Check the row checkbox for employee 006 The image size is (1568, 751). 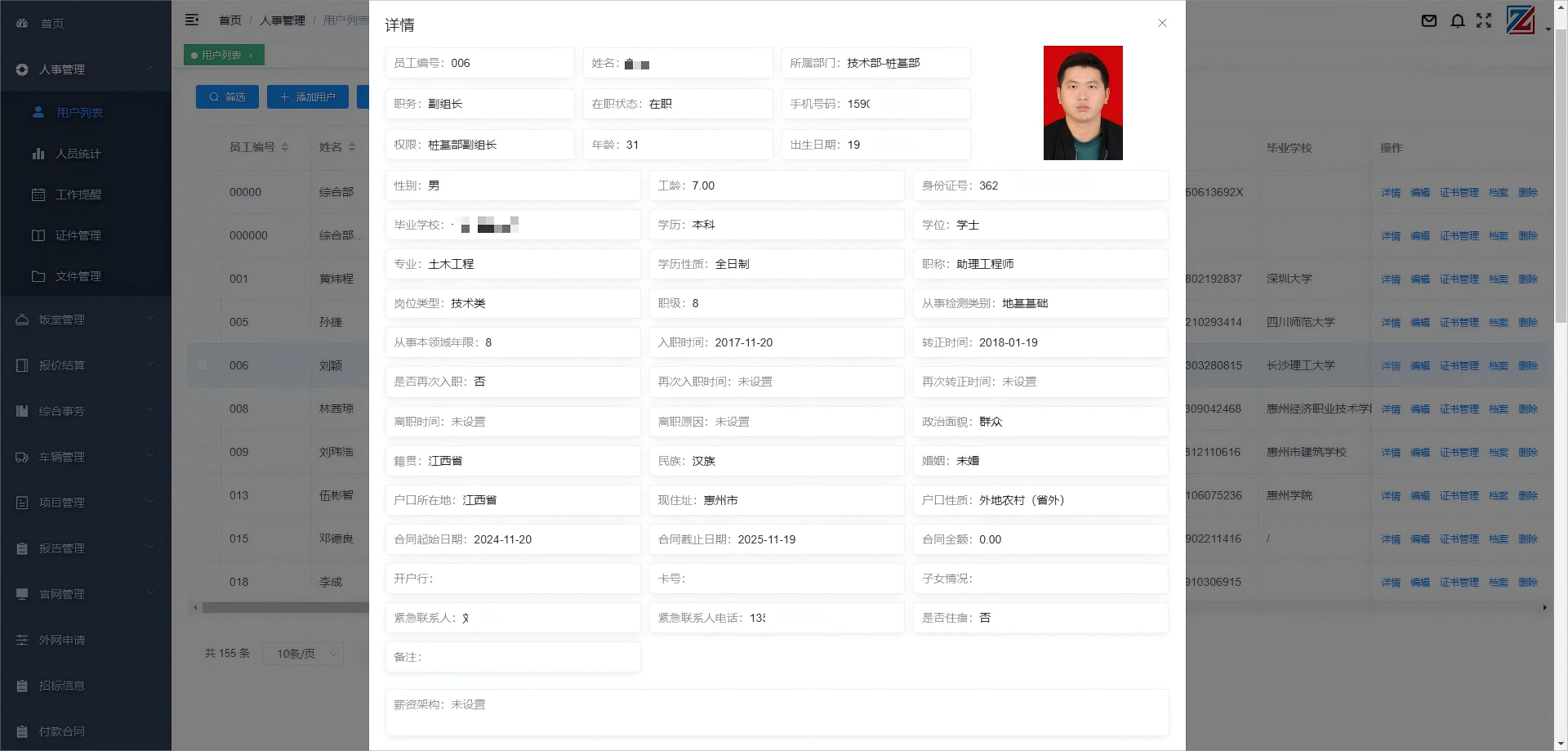[203, 365]
